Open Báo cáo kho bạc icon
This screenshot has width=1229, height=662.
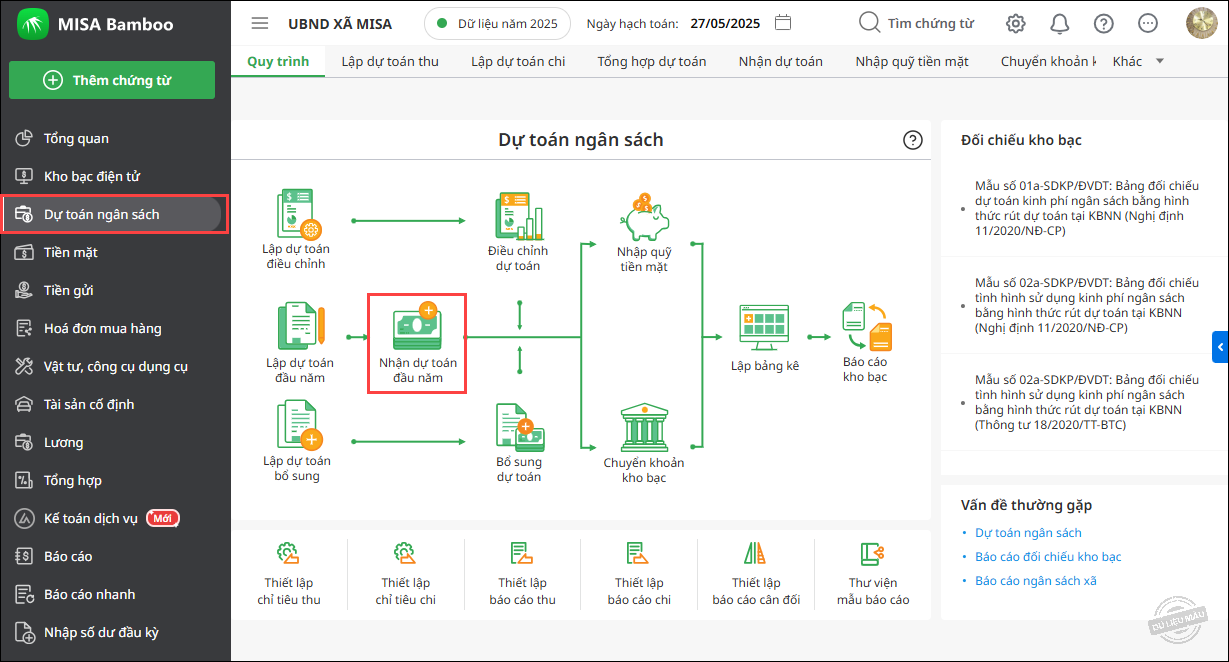pos(865,326)
